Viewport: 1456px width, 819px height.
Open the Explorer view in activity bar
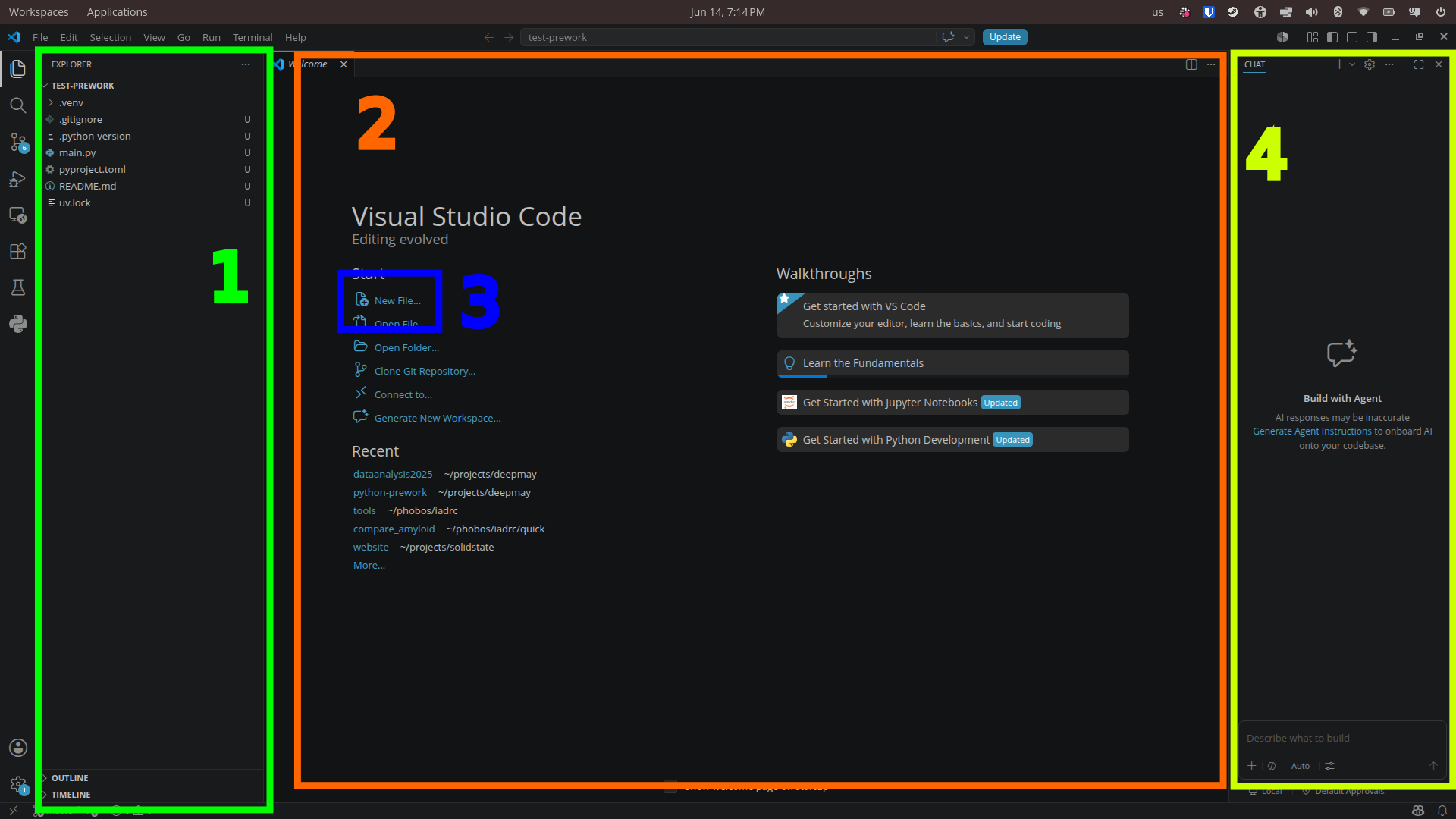(17, 68)
